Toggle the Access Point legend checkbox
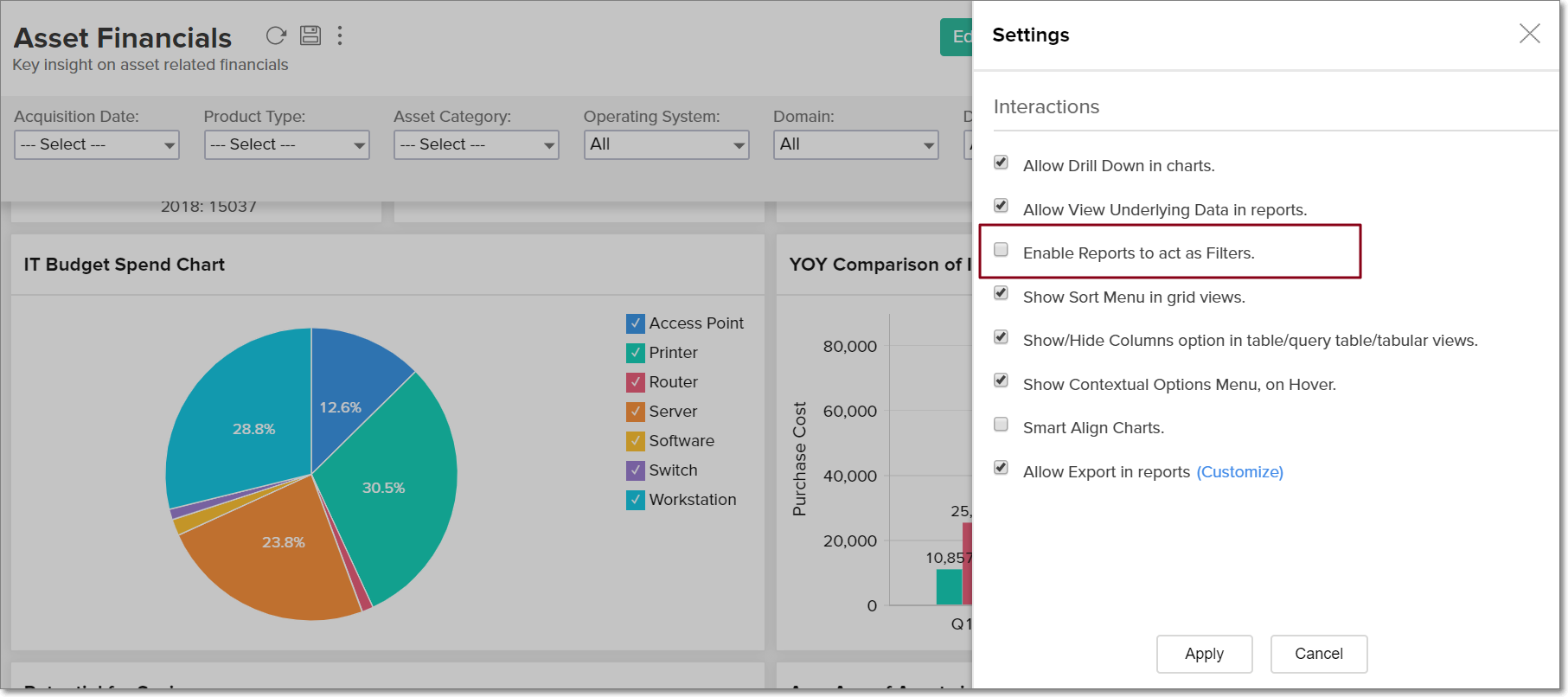1568x697 pixels. pos(636,323)
